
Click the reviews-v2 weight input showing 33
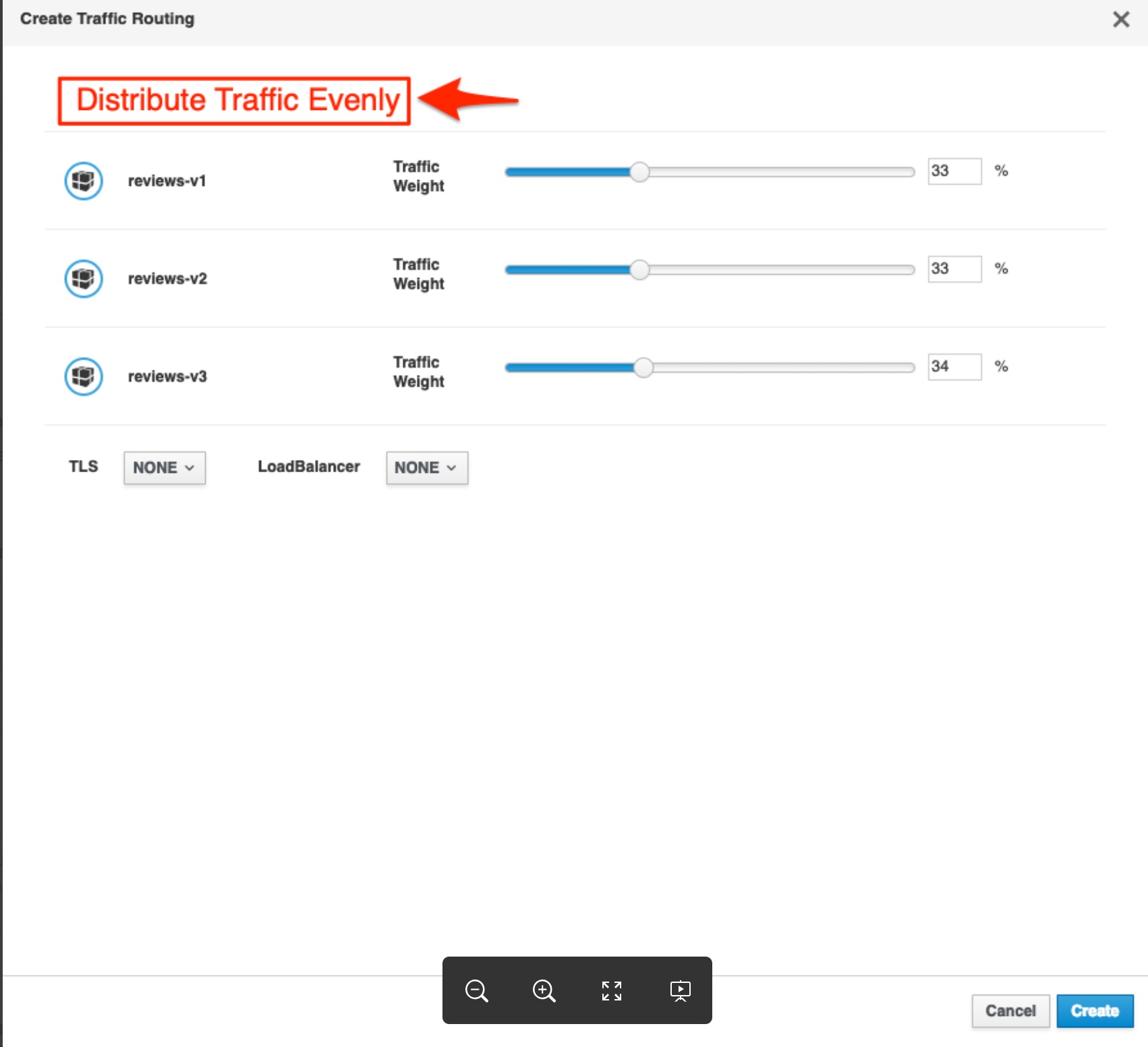tap(954, 268)
